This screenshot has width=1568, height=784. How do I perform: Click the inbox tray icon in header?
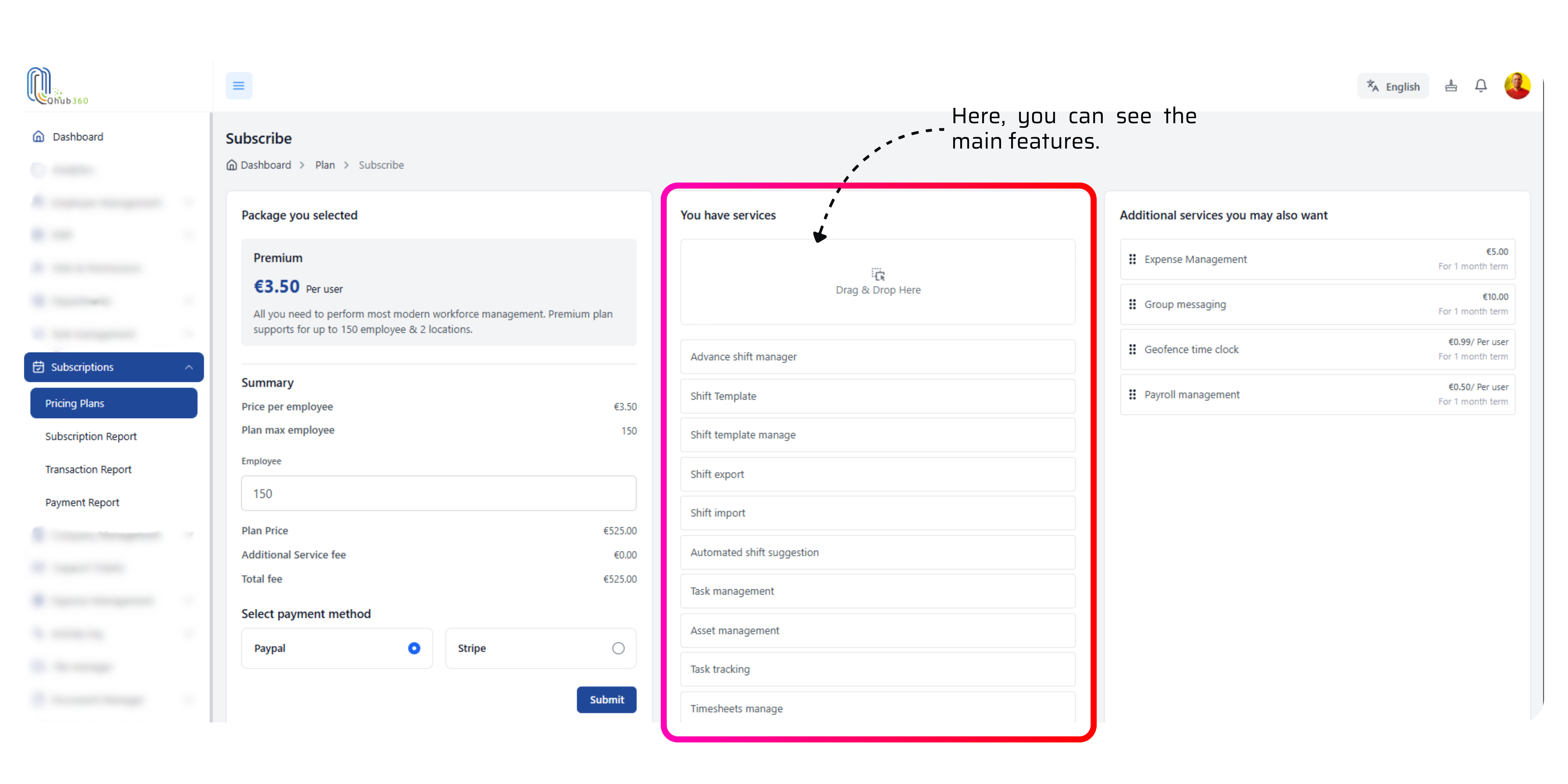[1451, 86]
